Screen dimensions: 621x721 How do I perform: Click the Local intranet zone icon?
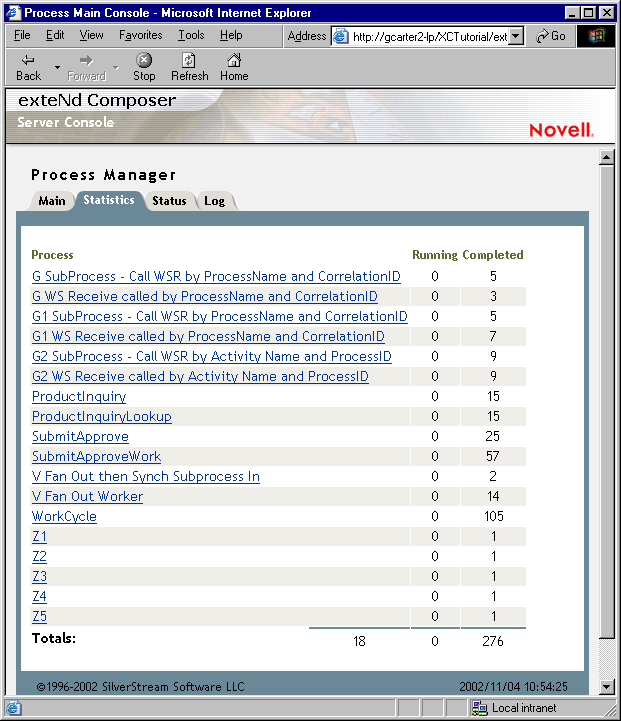[479, 708]
